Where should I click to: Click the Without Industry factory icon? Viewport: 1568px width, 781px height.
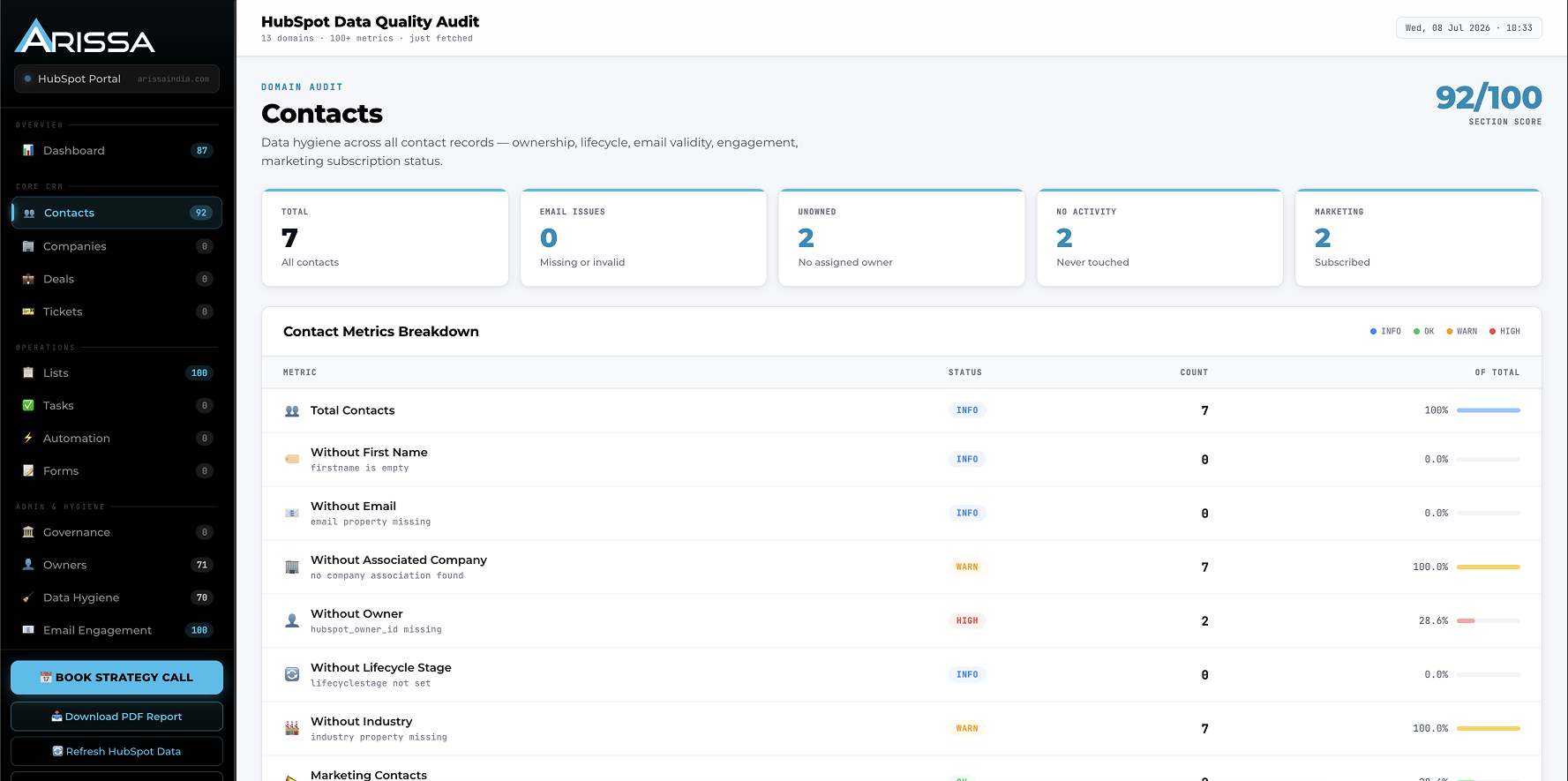tap(292, 728)
